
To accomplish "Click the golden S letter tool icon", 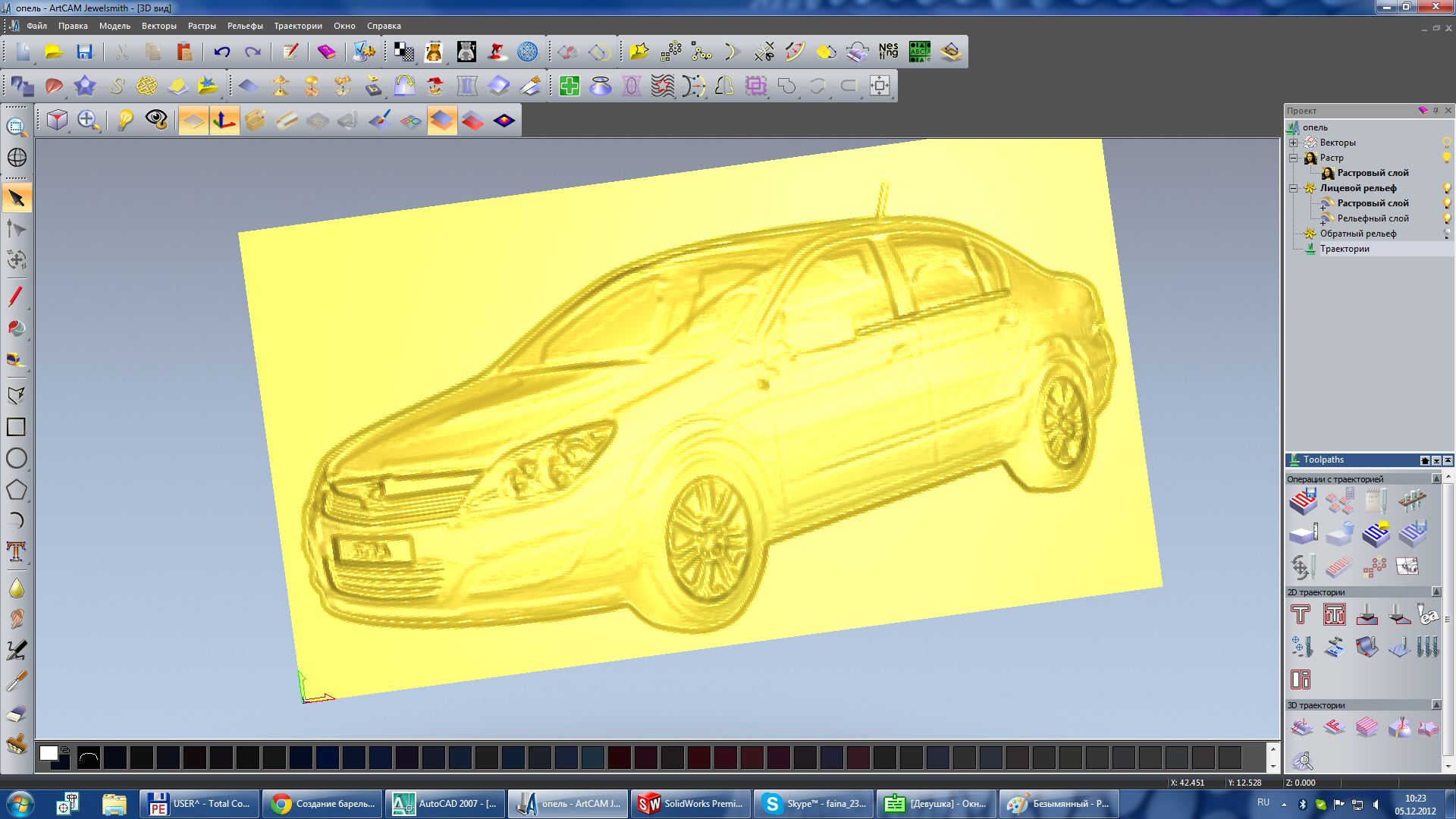I will point(116,86).
